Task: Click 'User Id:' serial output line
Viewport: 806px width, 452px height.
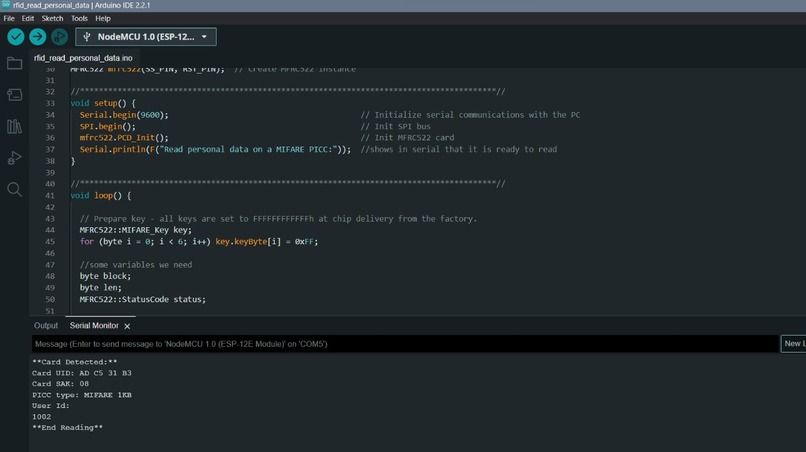Action: [x=51, y=406]
